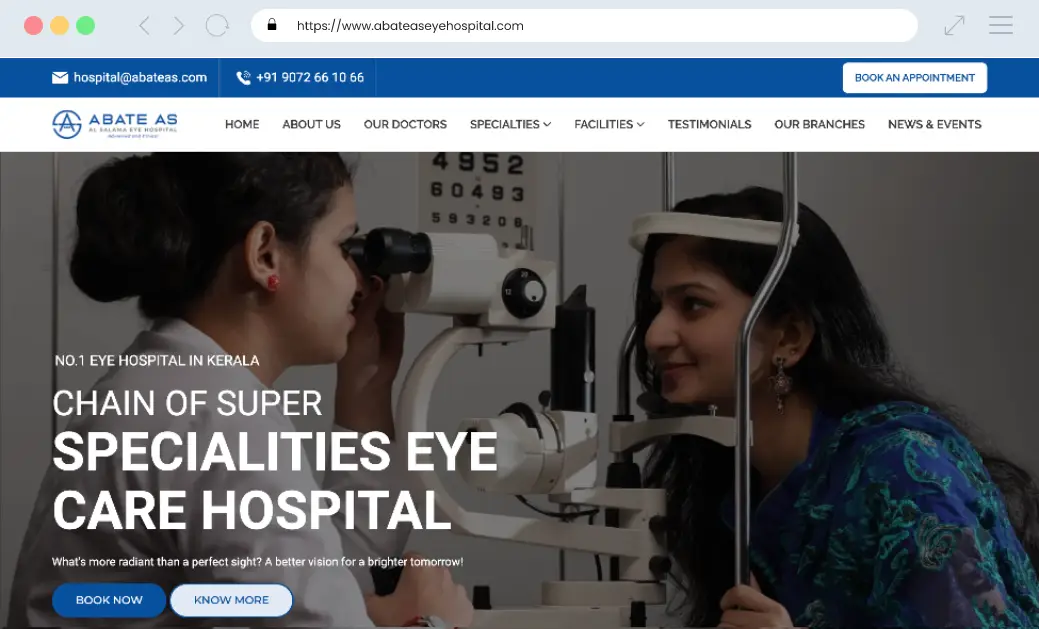The width and height of the screenshot is (1039, 629).
Task: Click the padlock security icon
Action: pos(270,26)
